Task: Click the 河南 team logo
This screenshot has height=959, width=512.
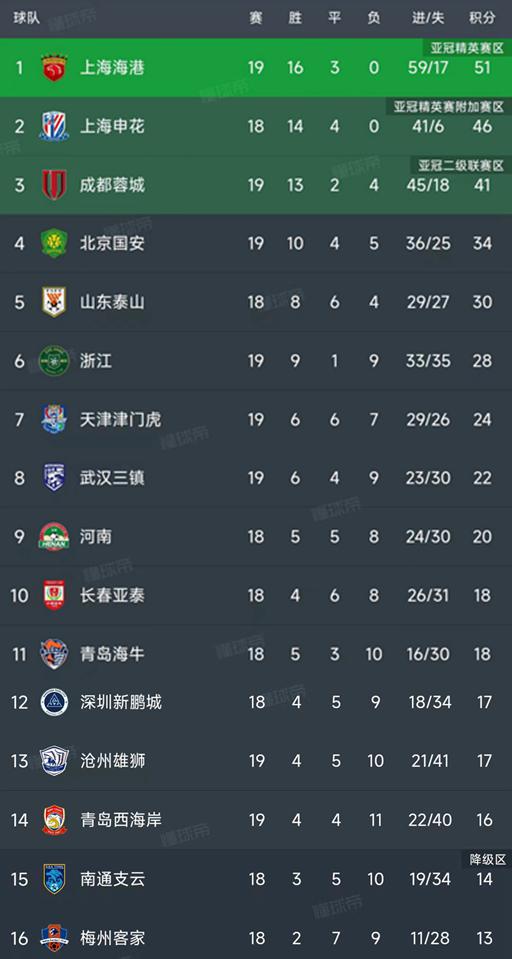Action: [x=54, y=536]
